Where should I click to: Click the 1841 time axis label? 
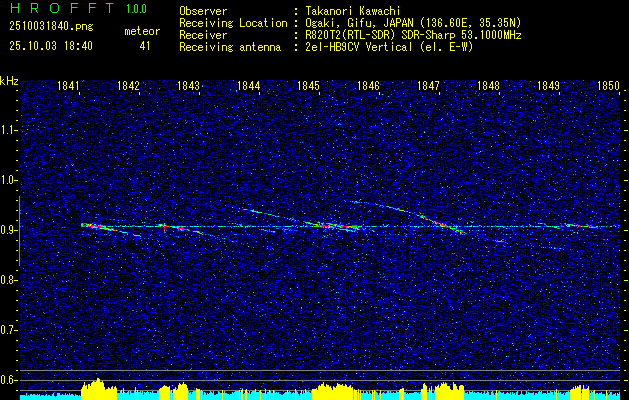(x=68, y=86)
